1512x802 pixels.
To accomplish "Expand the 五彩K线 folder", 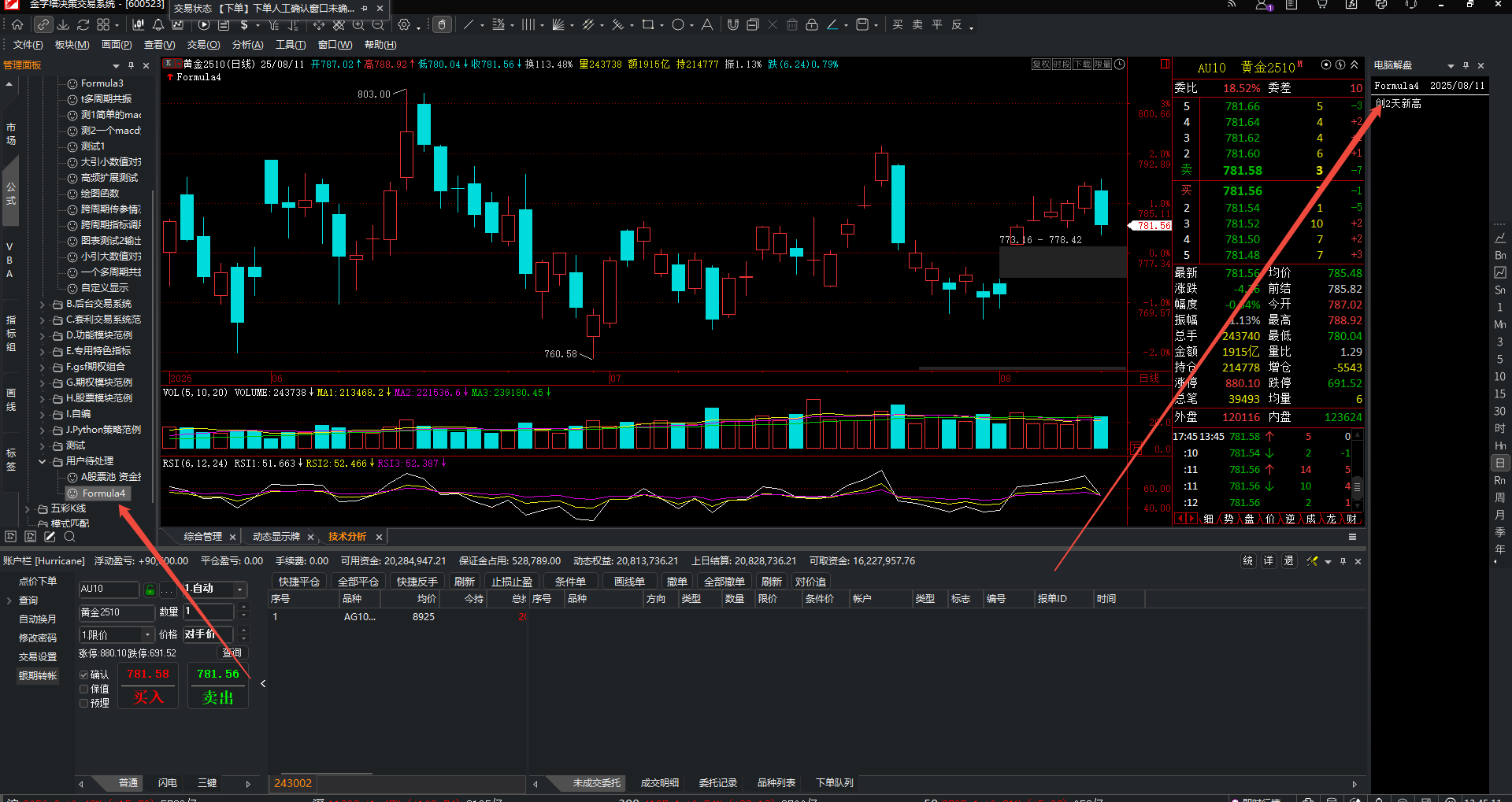I will [x=28, y=508].
